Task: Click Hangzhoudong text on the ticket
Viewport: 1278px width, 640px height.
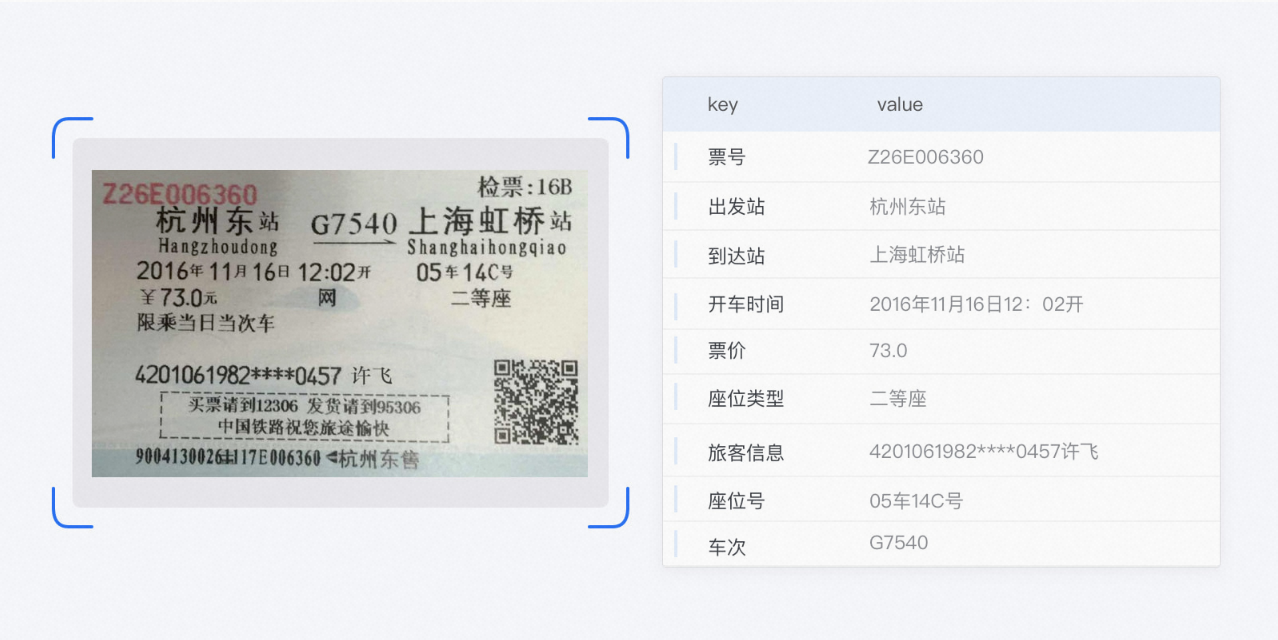Action: [218, 246]
